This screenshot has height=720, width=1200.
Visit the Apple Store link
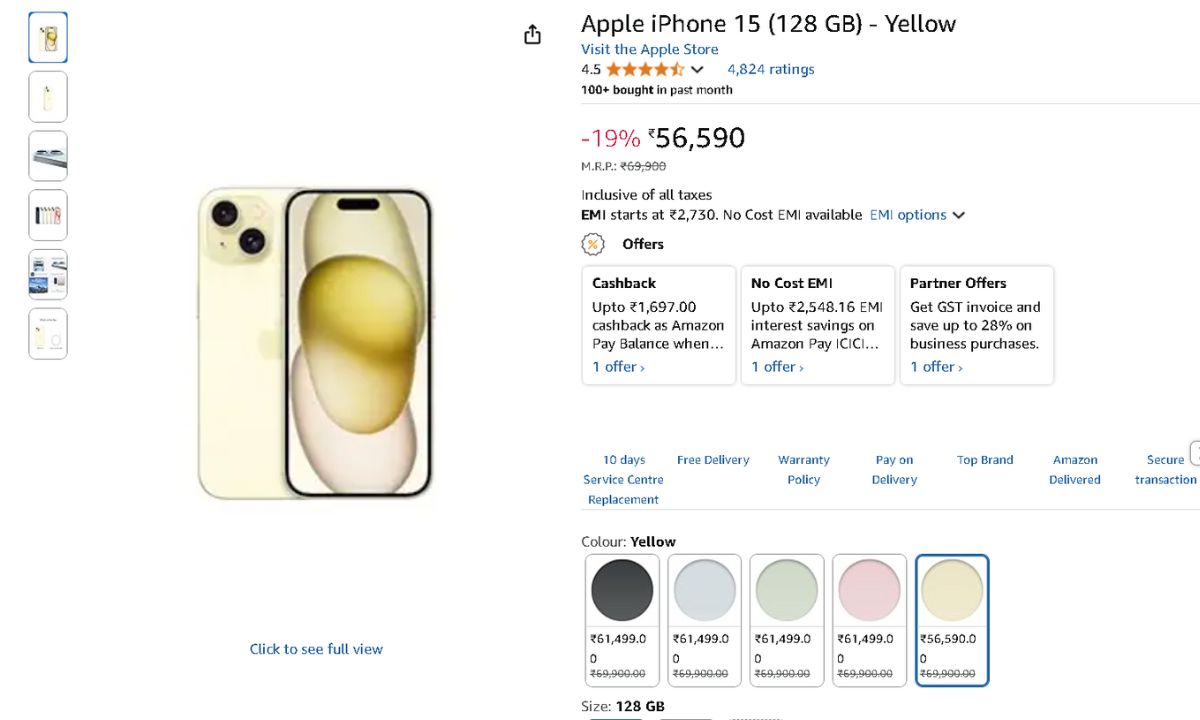649,49
